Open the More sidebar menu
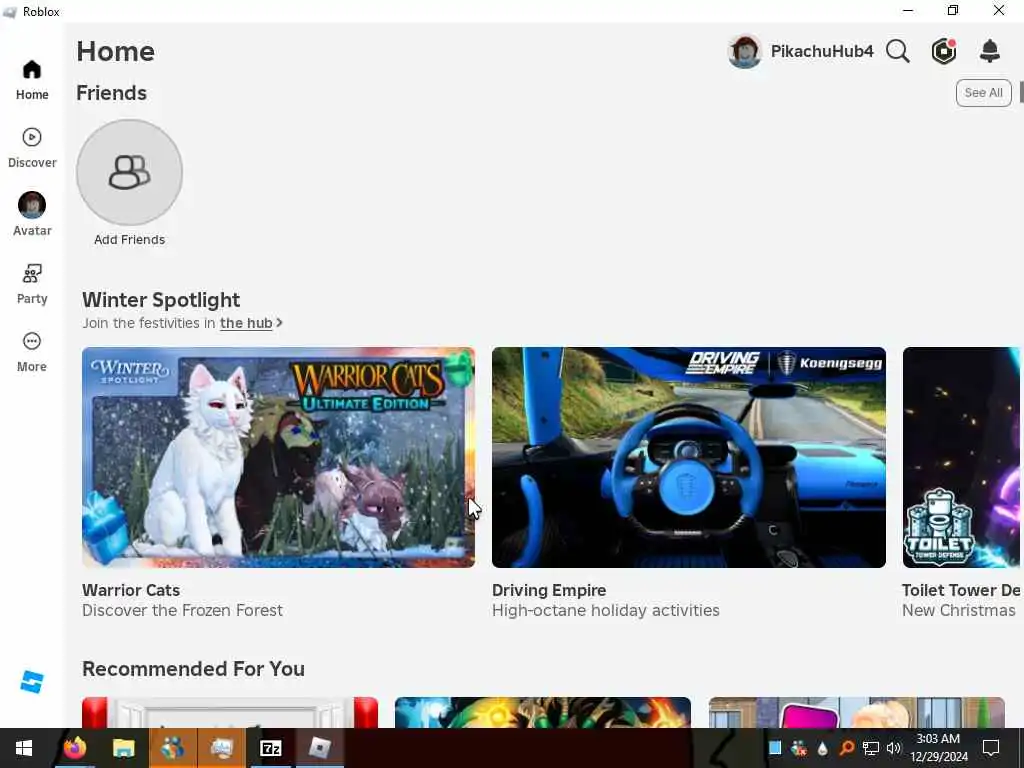Viewport: 1024px width, 768px height. pos(31,341)
